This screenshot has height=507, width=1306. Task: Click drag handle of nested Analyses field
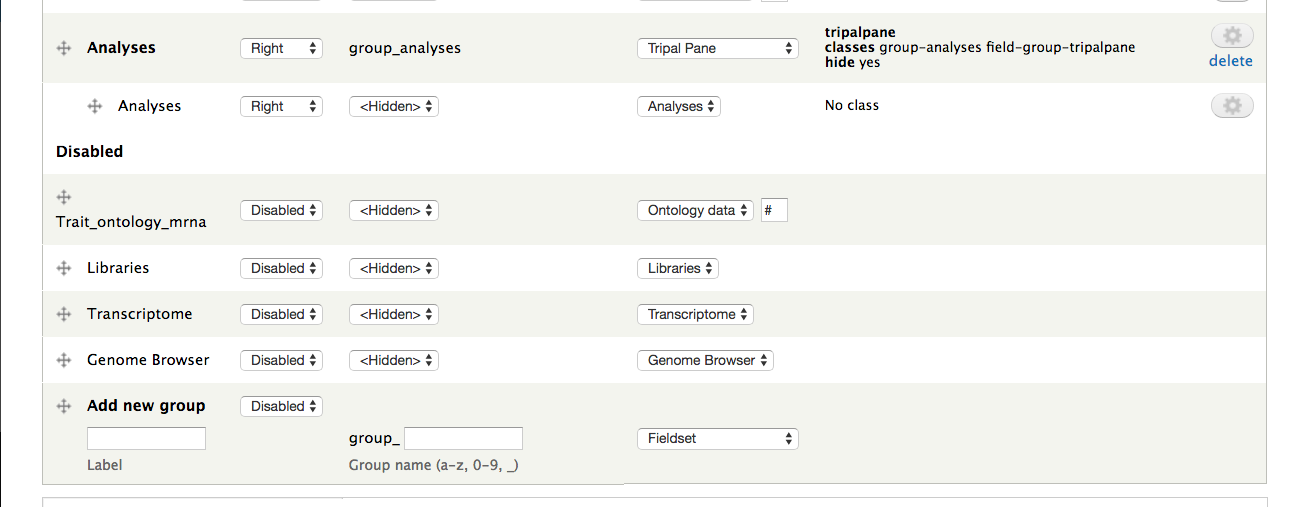click(95, 106)
